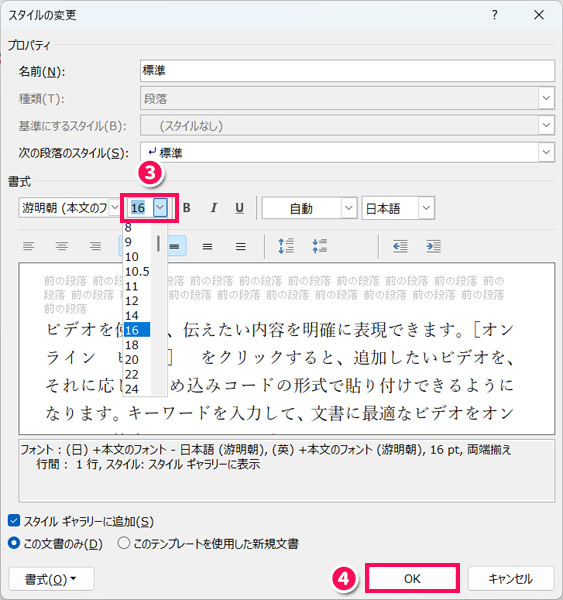Open language 日本語 dropdown
The width and height of the screenshot is (563, 600).
click(x=426, y=208)
